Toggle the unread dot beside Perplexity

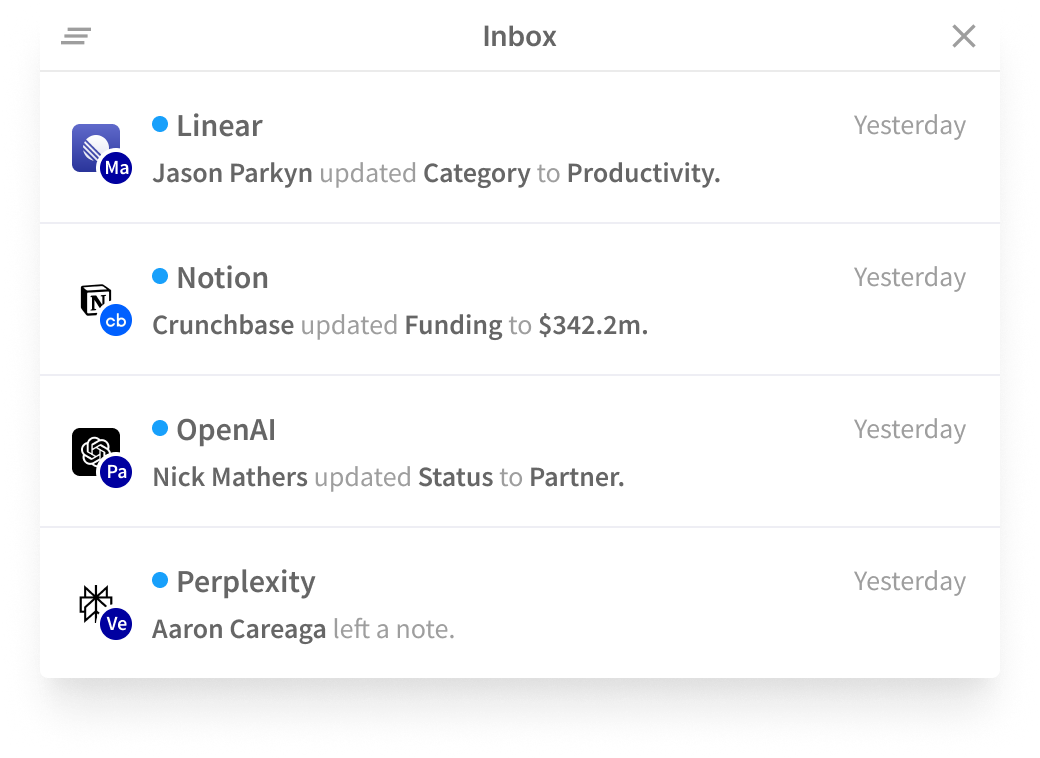[160, 580]
